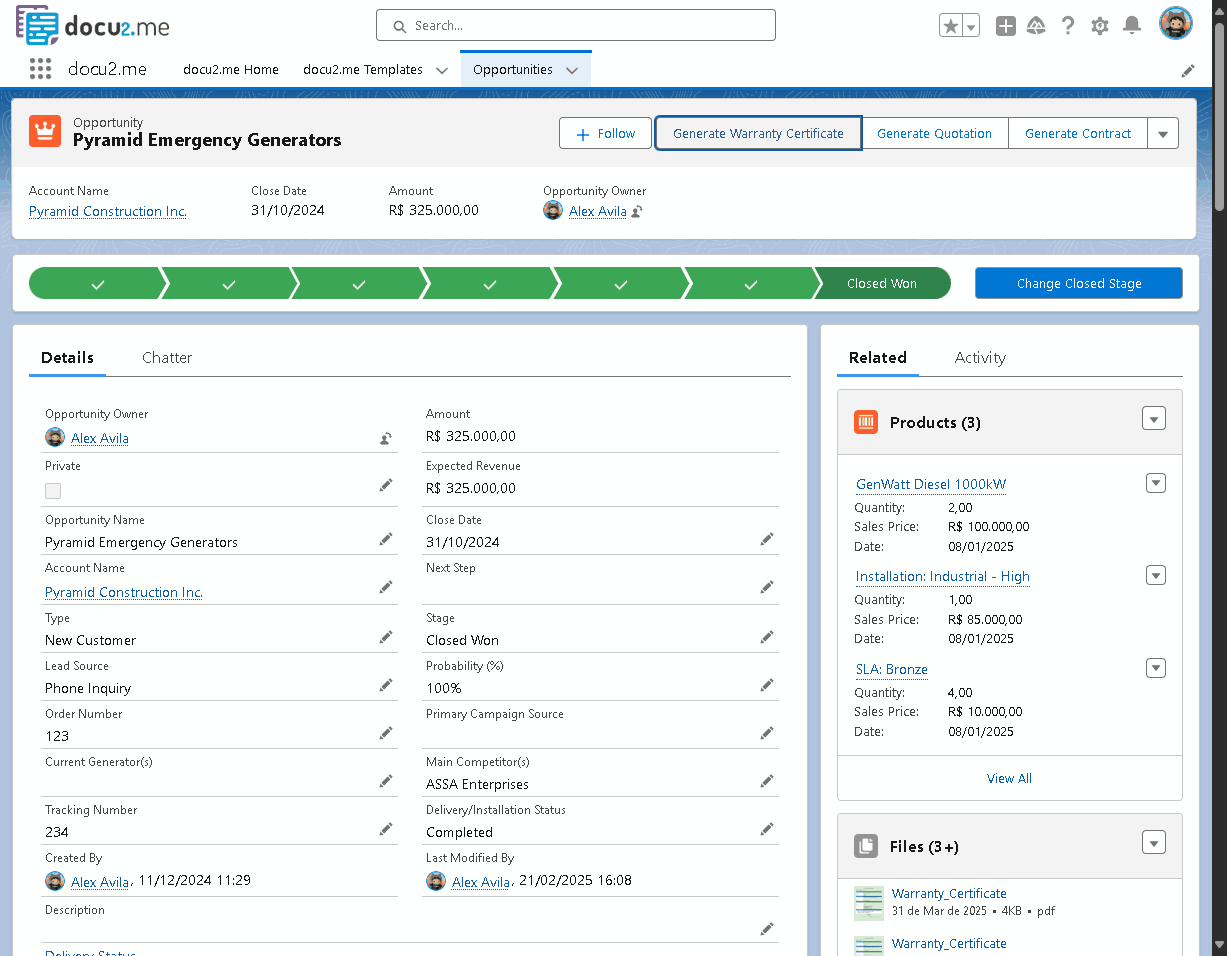Edit Order Number pencil icon
The height and width of the screenshot is (956, 1227).
tap(386, 733)
